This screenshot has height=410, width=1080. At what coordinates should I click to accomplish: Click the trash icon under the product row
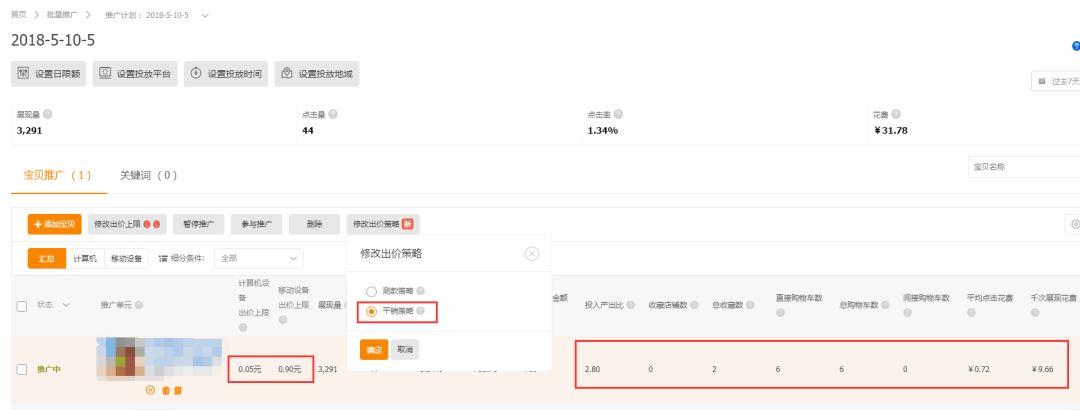pyautogui.click(x=165, y=390)
